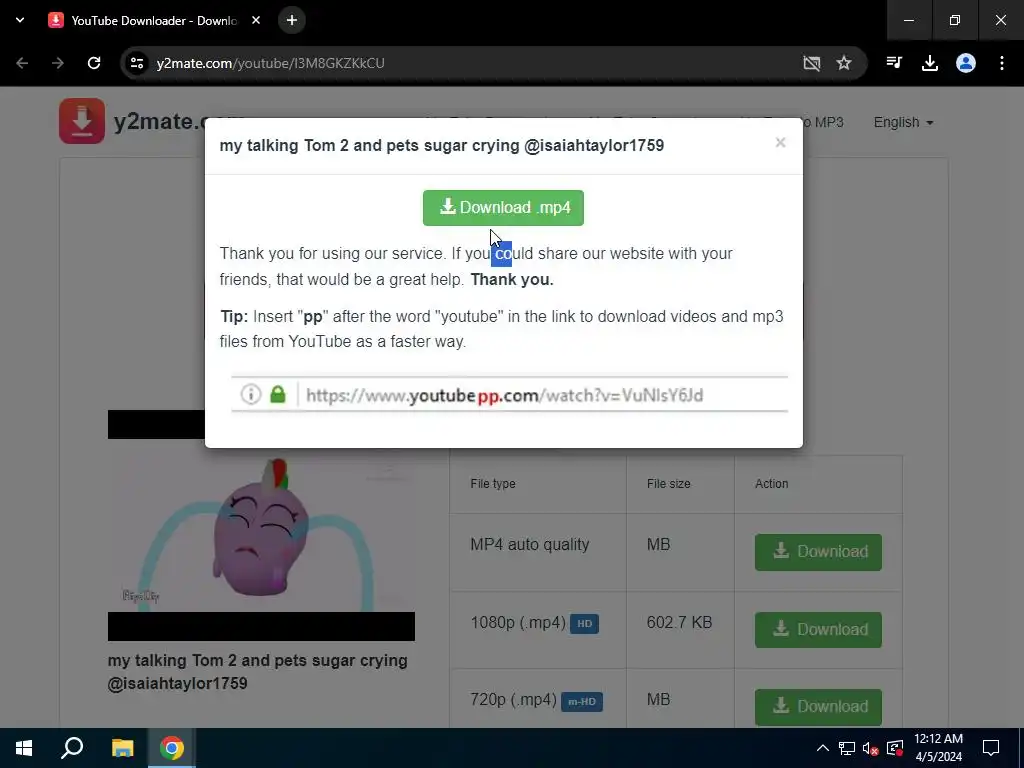
Task: Click the muted volume tray icon
Action: click(871, 748)
